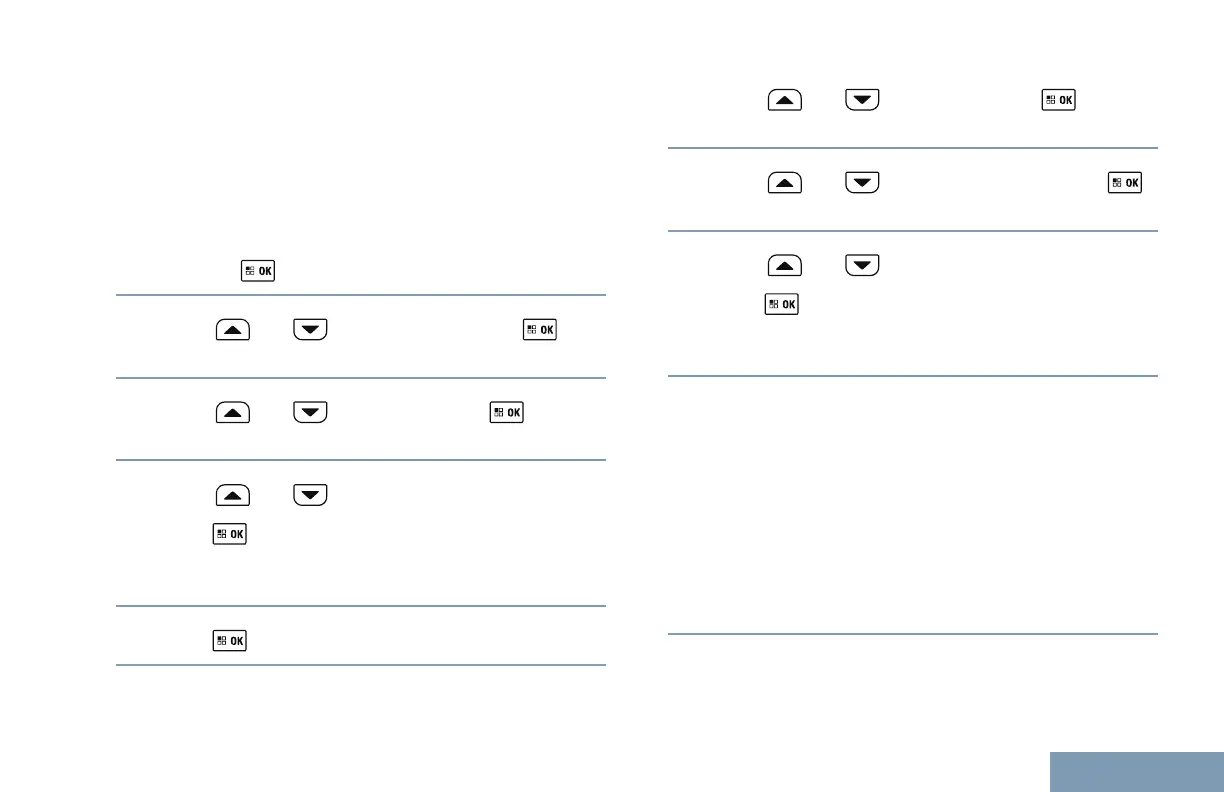The image size is (1224, 792).
Task: Click OK key ending left column's second arrow row
Action: (x=506, y=412)
